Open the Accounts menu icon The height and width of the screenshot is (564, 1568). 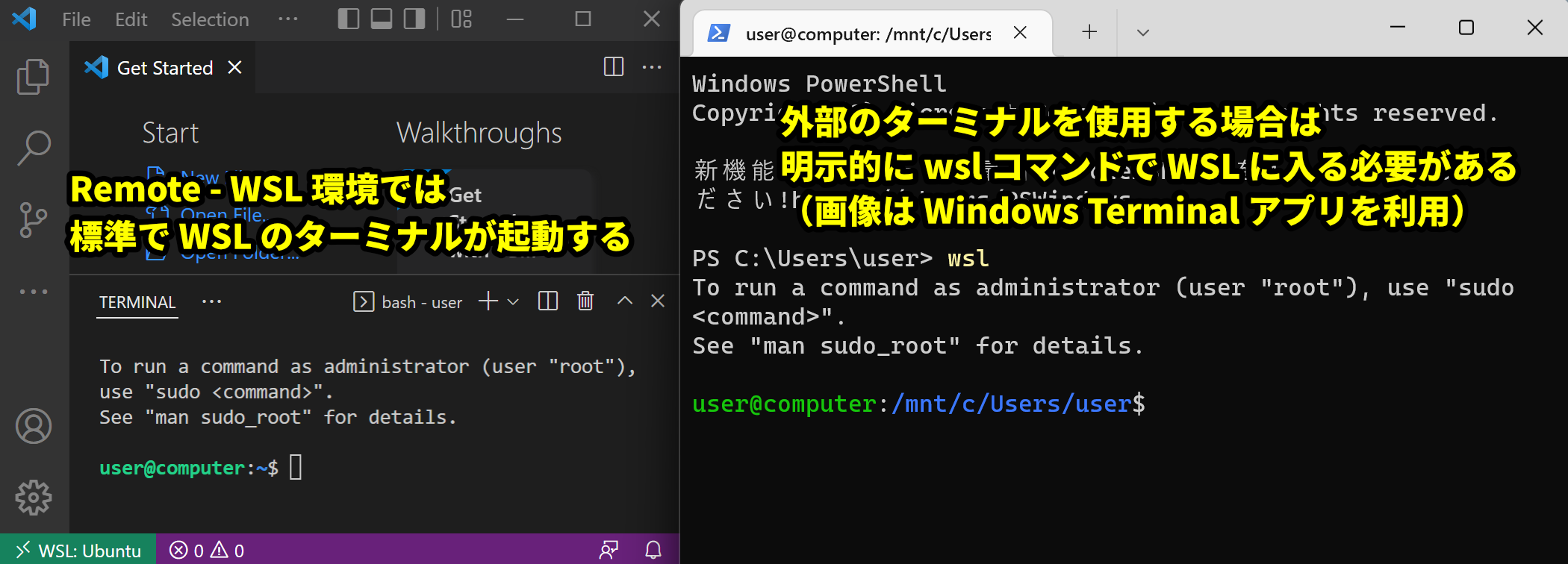34,426
